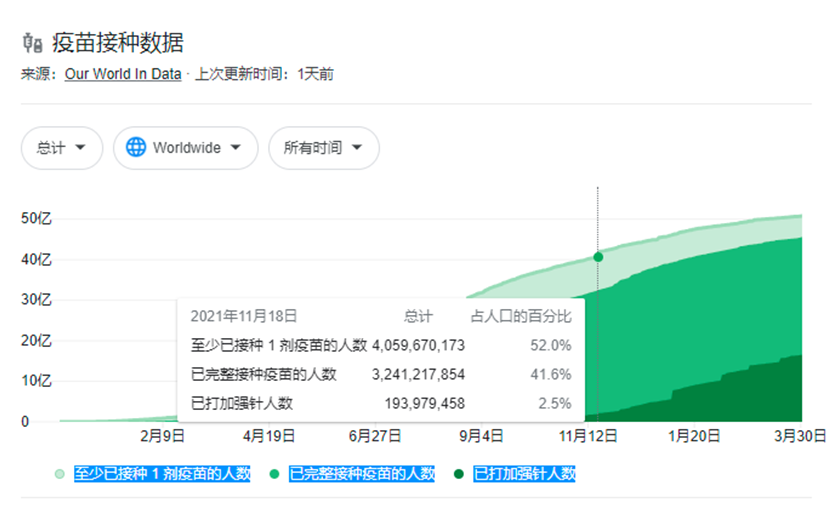Image resolution: width=838 pixels, height=508 pixels.
Task: Expand the Worldwide region dropdown
Action: tap(186, 148)
